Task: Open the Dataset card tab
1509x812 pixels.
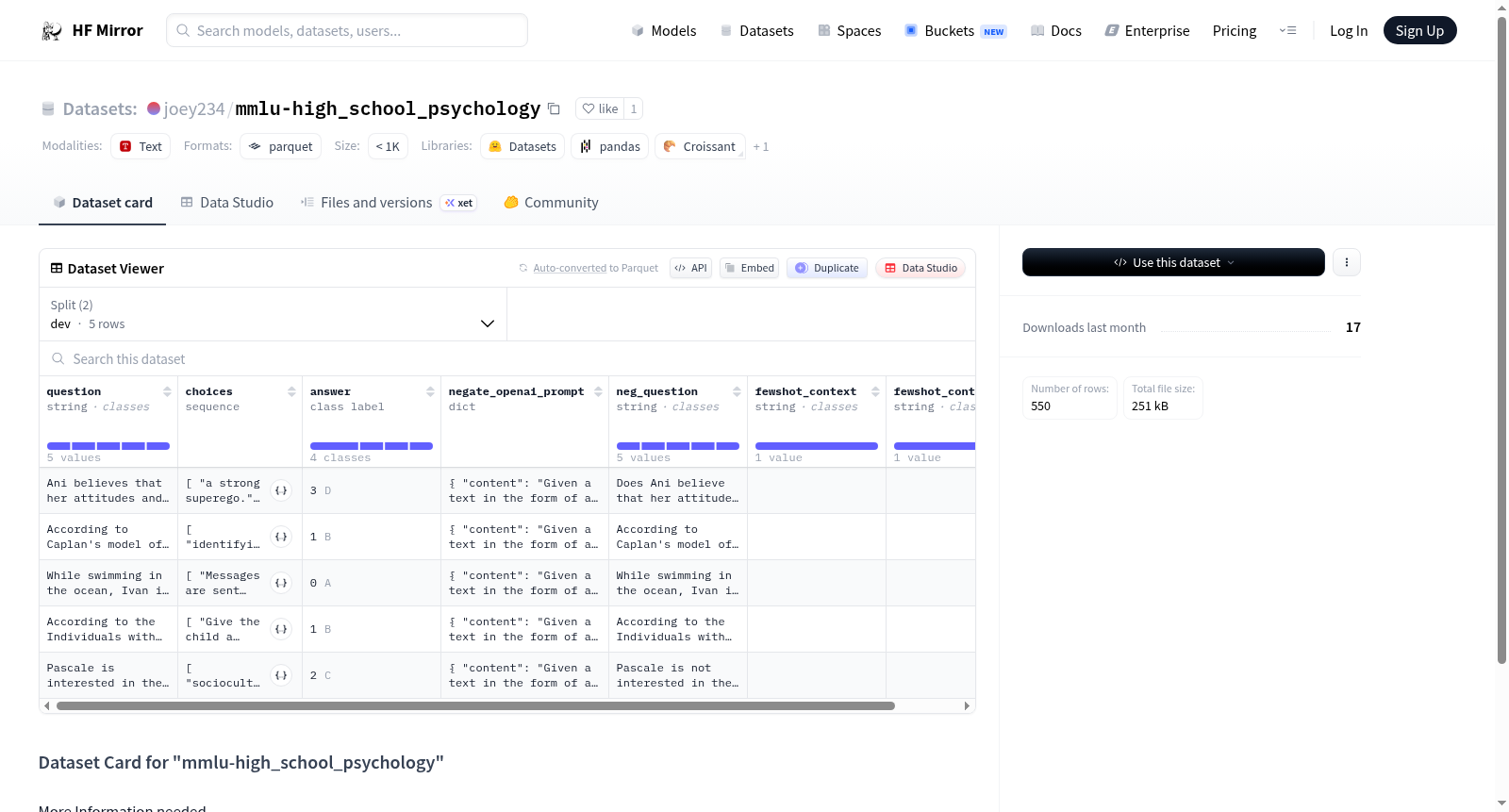Action: tap(103, 203)
